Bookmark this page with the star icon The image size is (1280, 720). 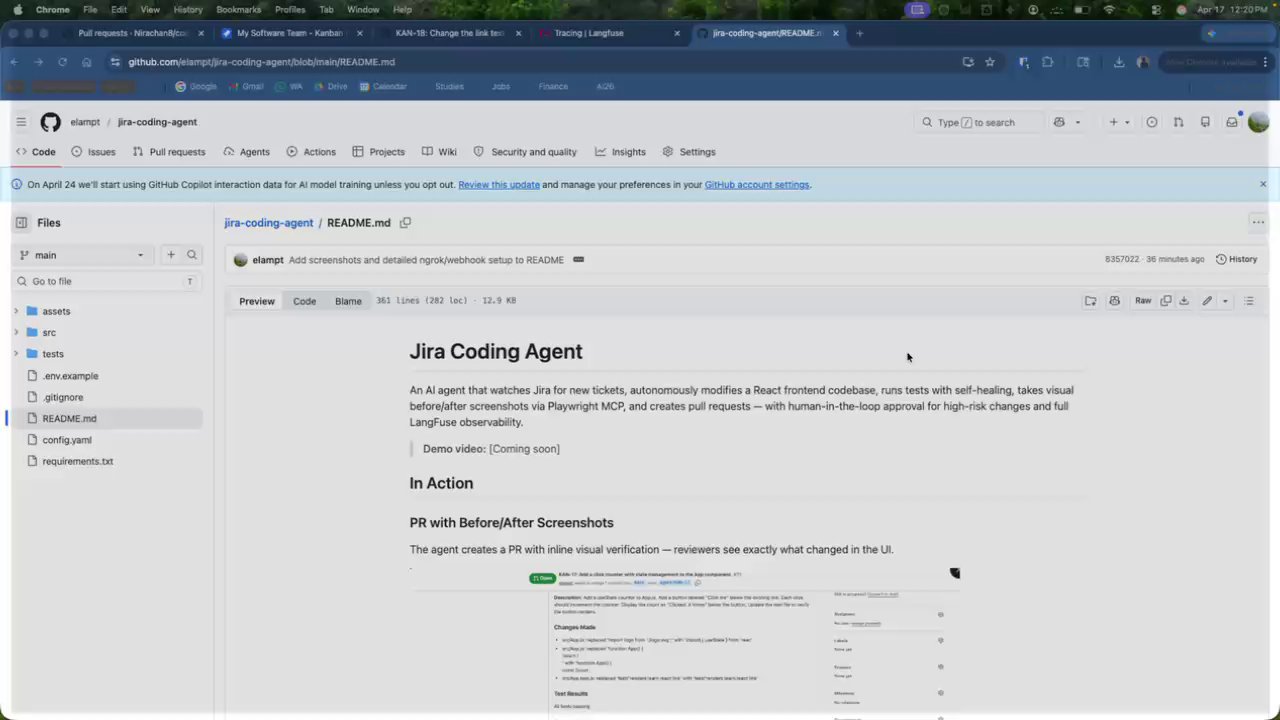pos(990,62)
